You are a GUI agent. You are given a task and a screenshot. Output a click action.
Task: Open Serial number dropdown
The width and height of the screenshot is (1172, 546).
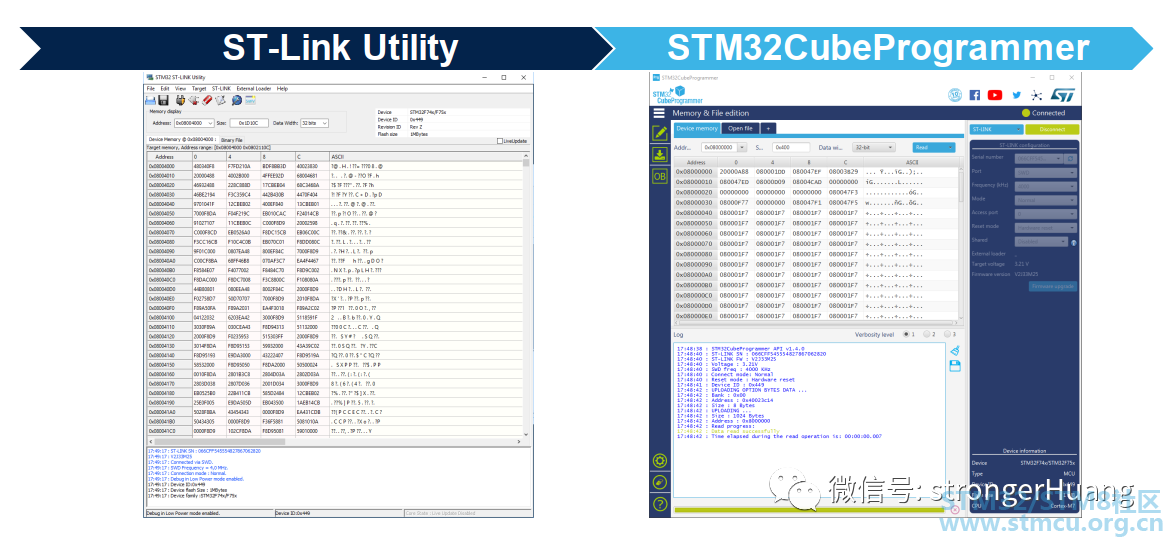click(x=1039, y=159)
